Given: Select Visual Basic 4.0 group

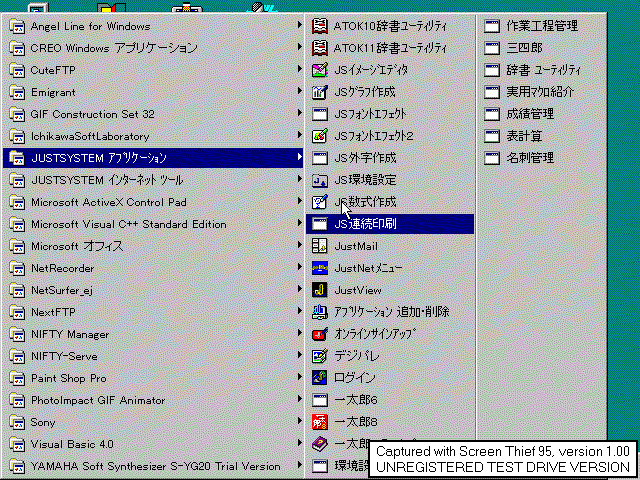Looking at the screenshot, I should 153,444.
